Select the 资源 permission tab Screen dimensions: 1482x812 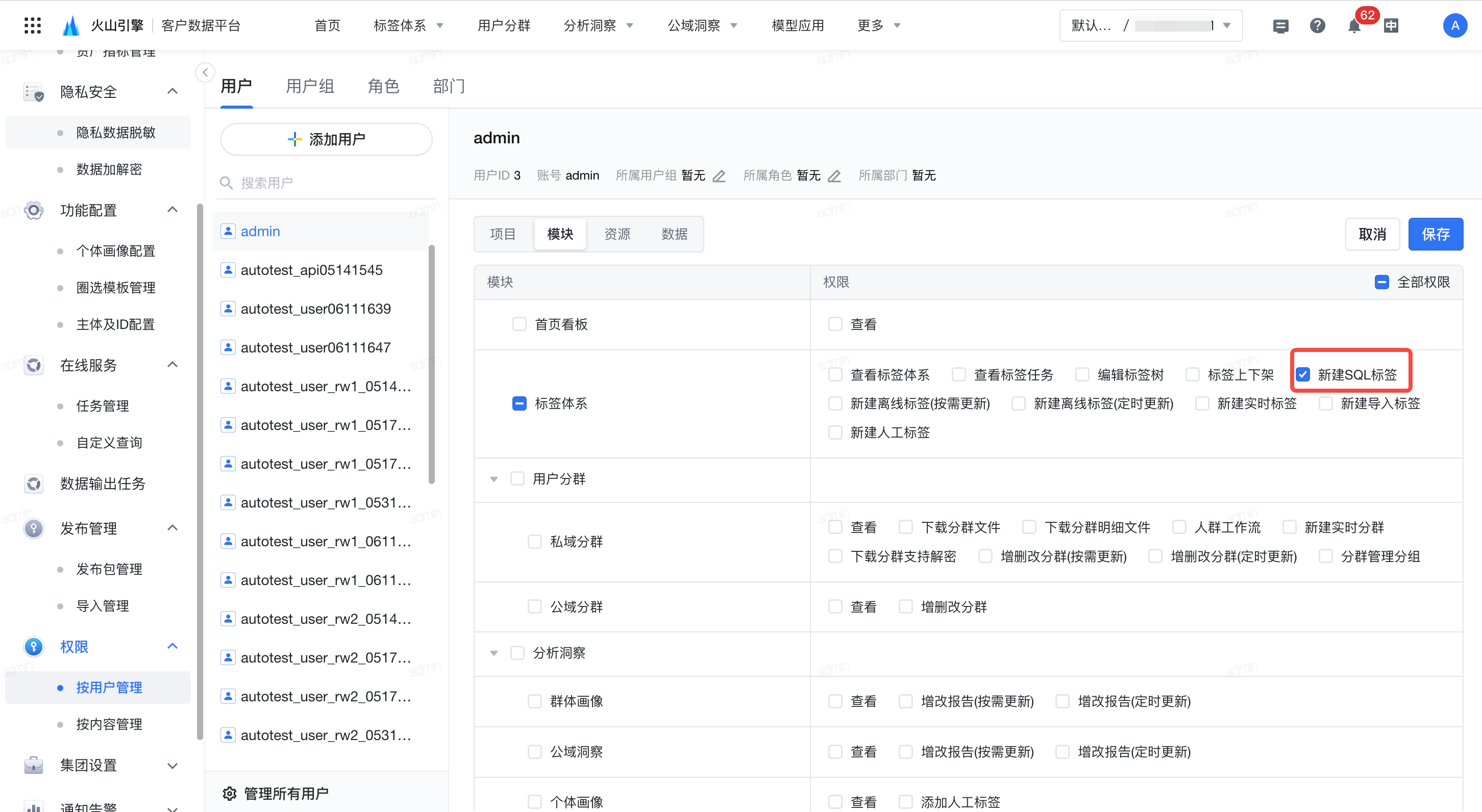(617, 234)
